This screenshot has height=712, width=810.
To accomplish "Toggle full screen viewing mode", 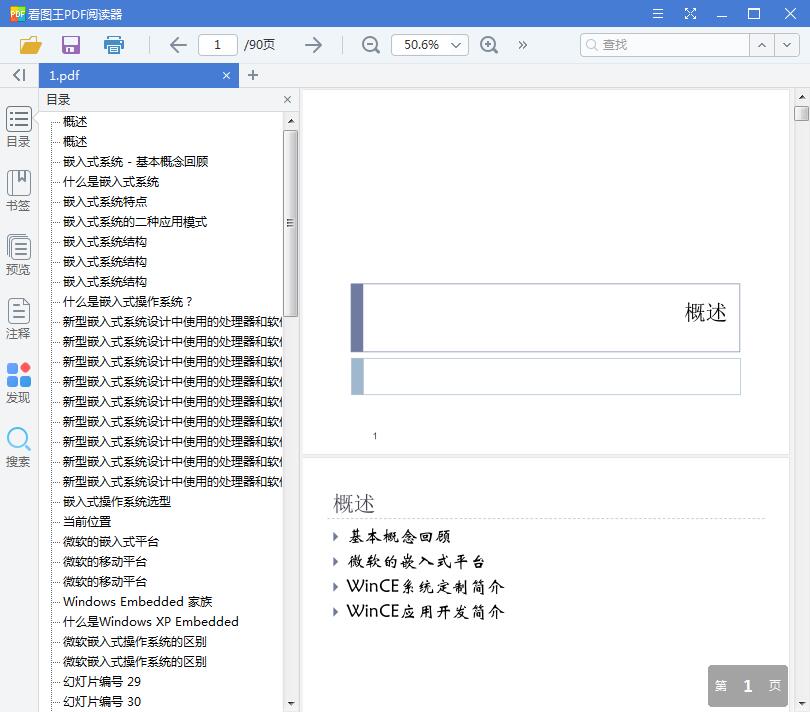I will tap(690, 14).
